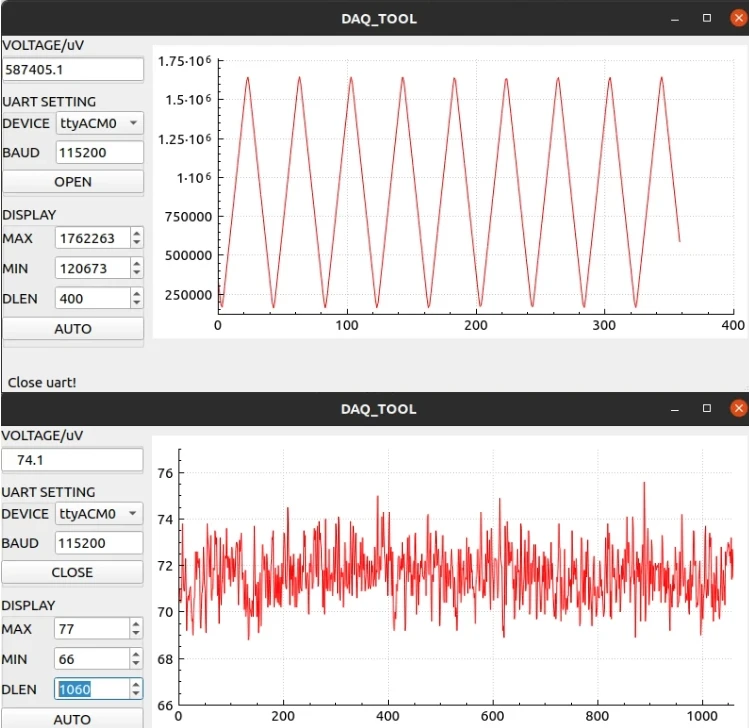Click the noisy signal plot in bottom window
This screenshot has height=728, width=749.
(456, 577)
